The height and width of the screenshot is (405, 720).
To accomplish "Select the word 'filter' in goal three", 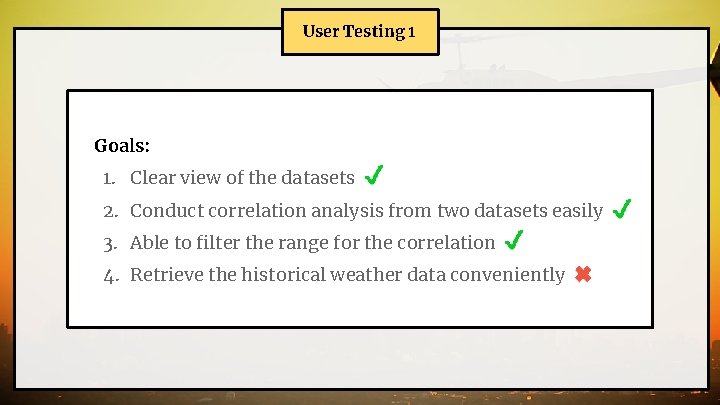I will 218,242.
